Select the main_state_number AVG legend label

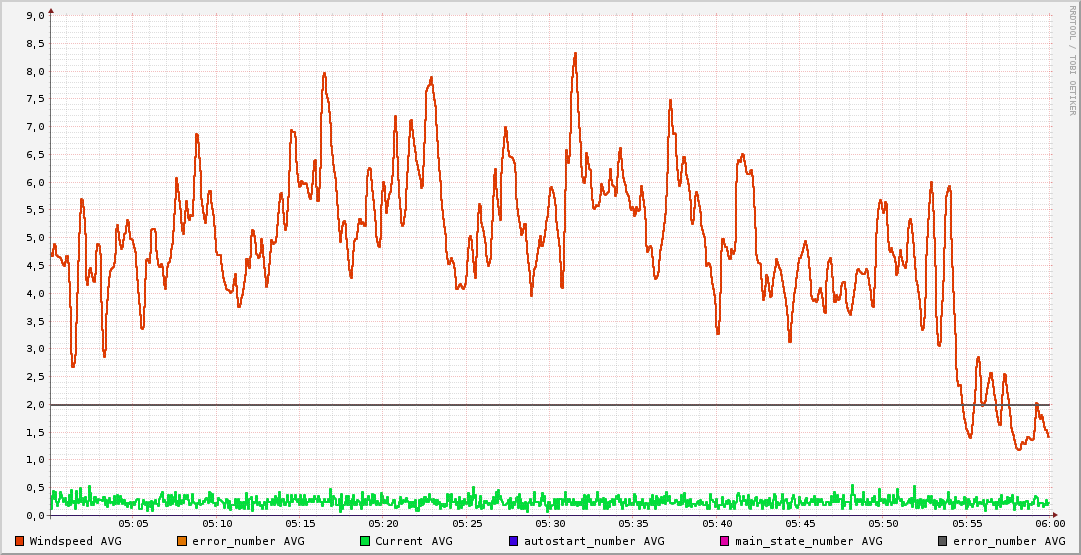click(x=808, y=541)
